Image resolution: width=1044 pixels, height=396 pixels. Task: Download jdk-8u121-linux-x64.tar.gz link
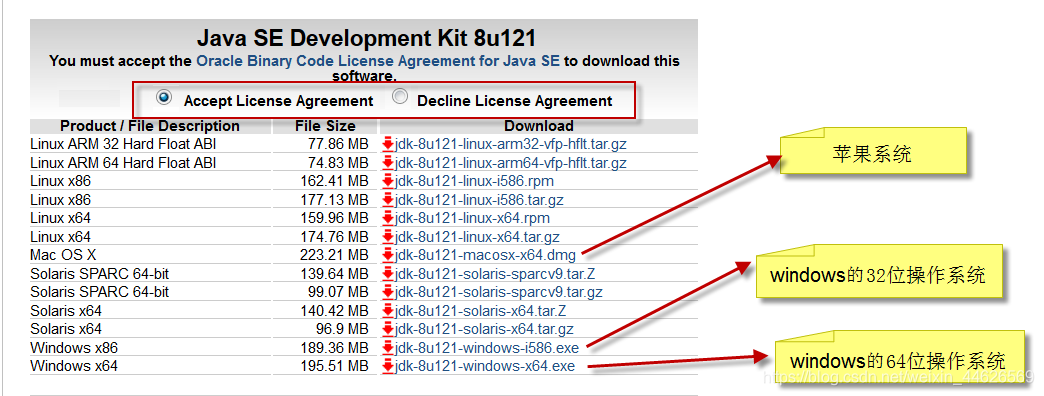coord(477,236)
